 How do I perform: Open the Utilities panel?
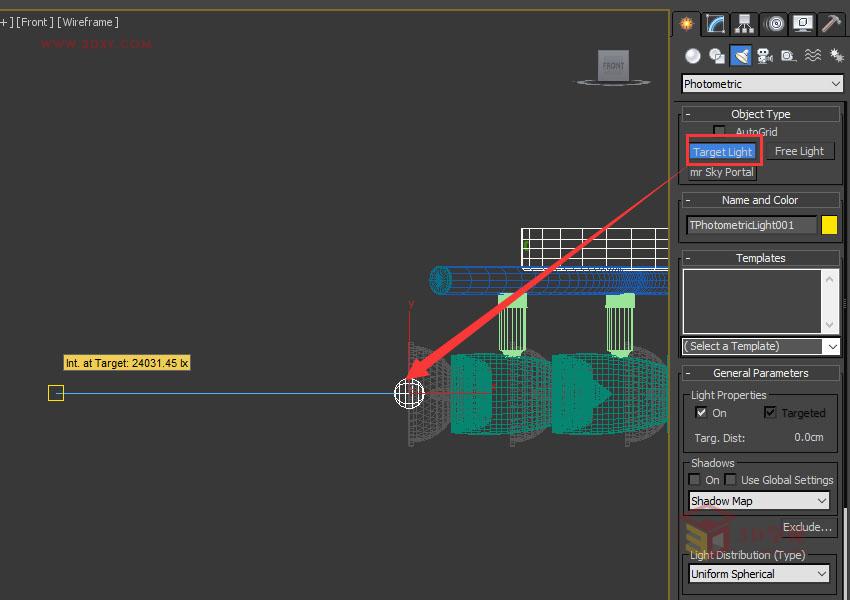coord(829,22)
